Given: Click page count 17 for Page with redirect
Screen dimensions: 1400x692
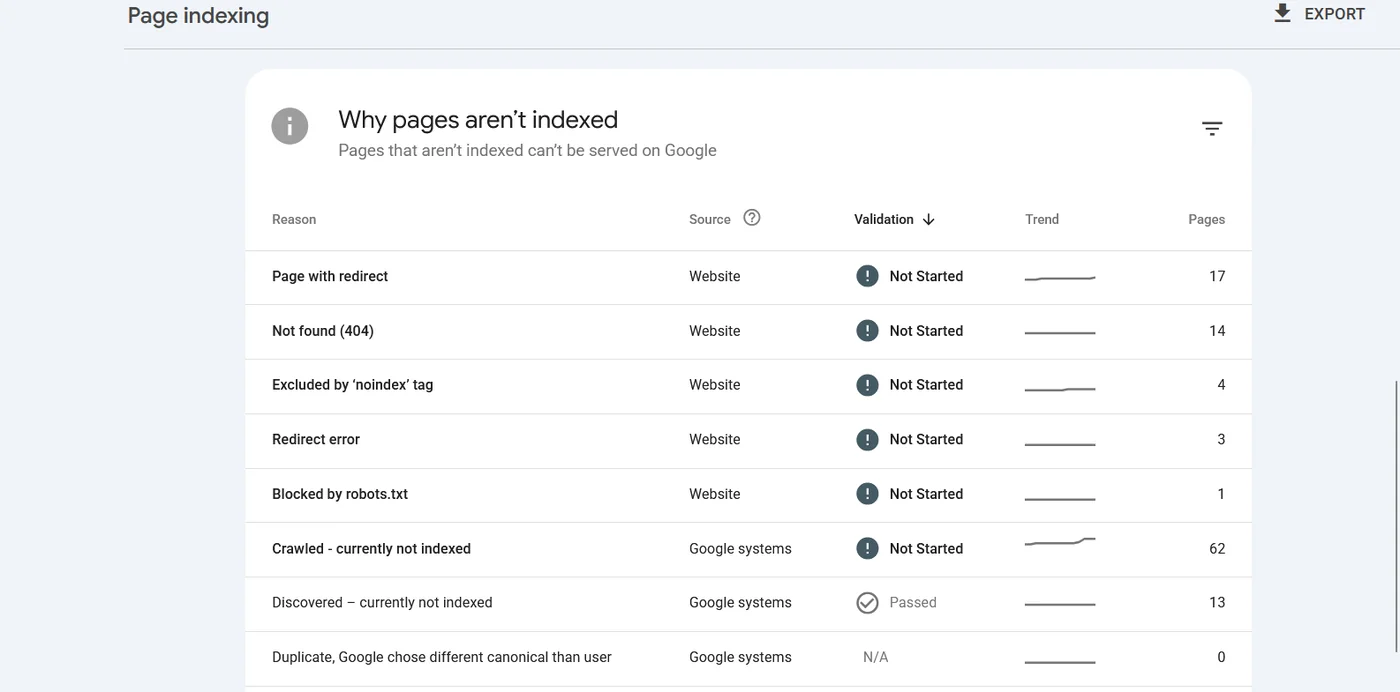Looking at the screenshot, I should (1217, 276).
